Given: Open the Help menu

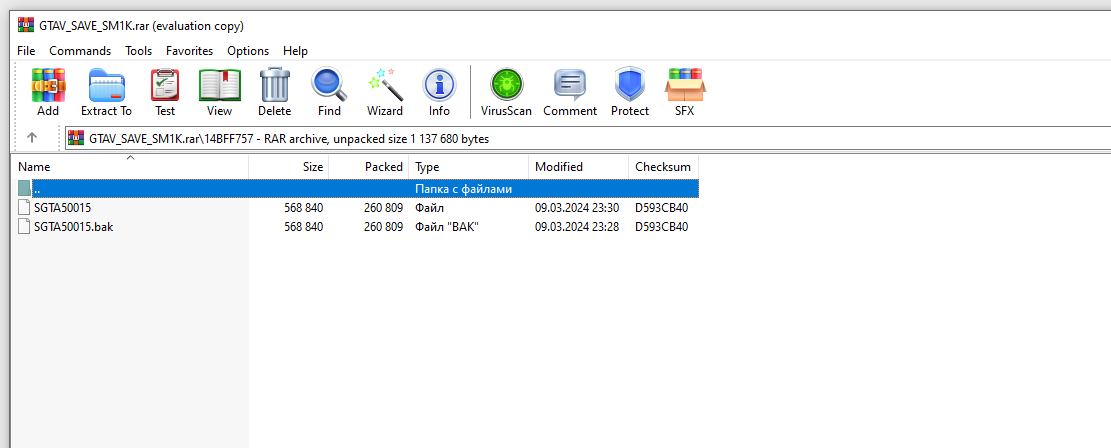Looking at the screenshot, I should [x=295, y=51].
